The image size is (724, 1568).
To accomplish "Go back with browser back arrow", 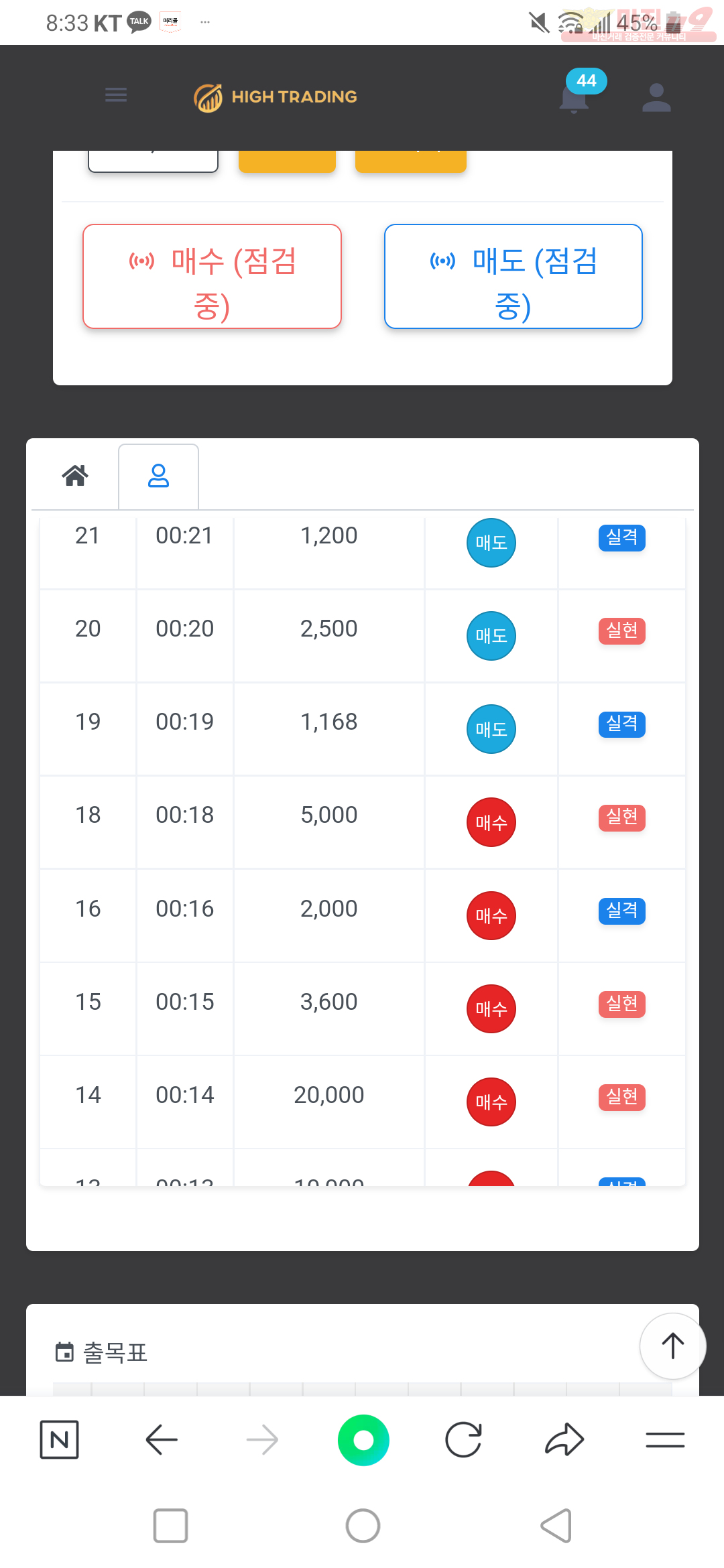I will point(161,1439).
